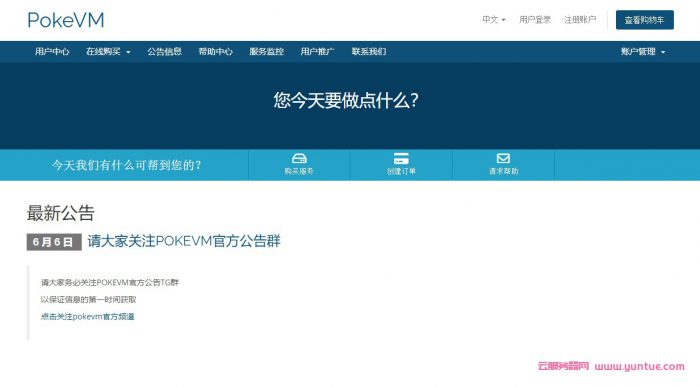Screen dimensions: 700x387
Task: Select 服务监控 in the navbar
Action: [267, 52]
